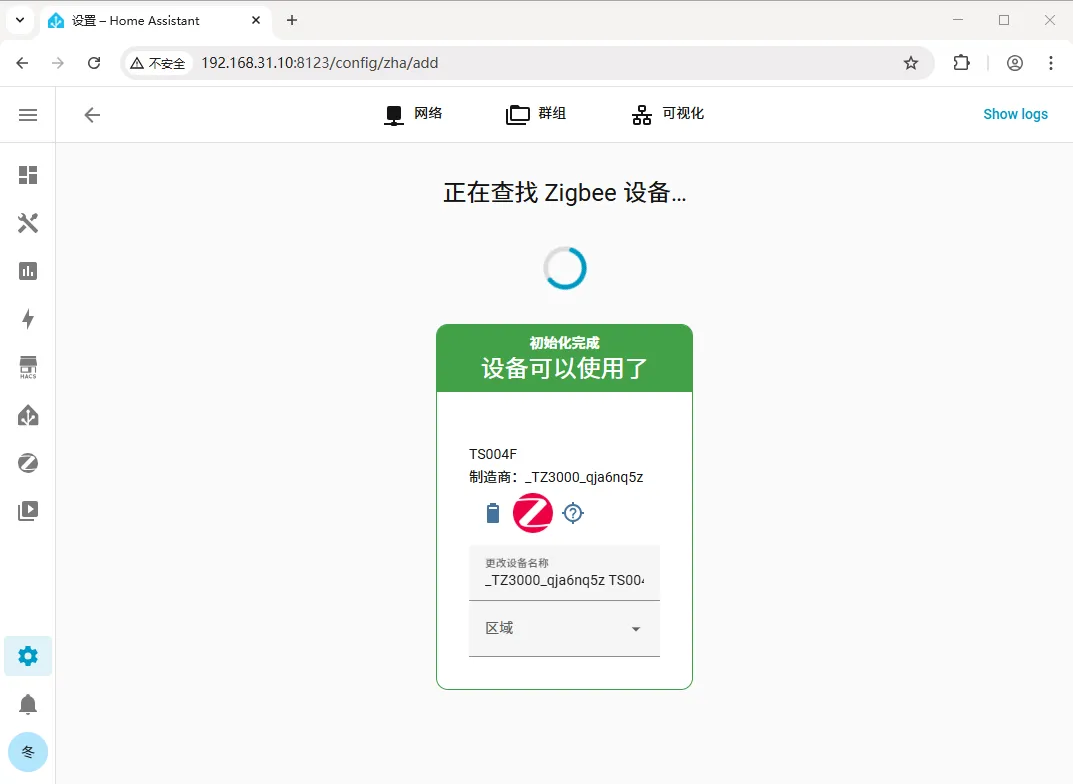Click the battery icon on the device card
Viewport: 1073px width, 784px height.
coord(493,513)
